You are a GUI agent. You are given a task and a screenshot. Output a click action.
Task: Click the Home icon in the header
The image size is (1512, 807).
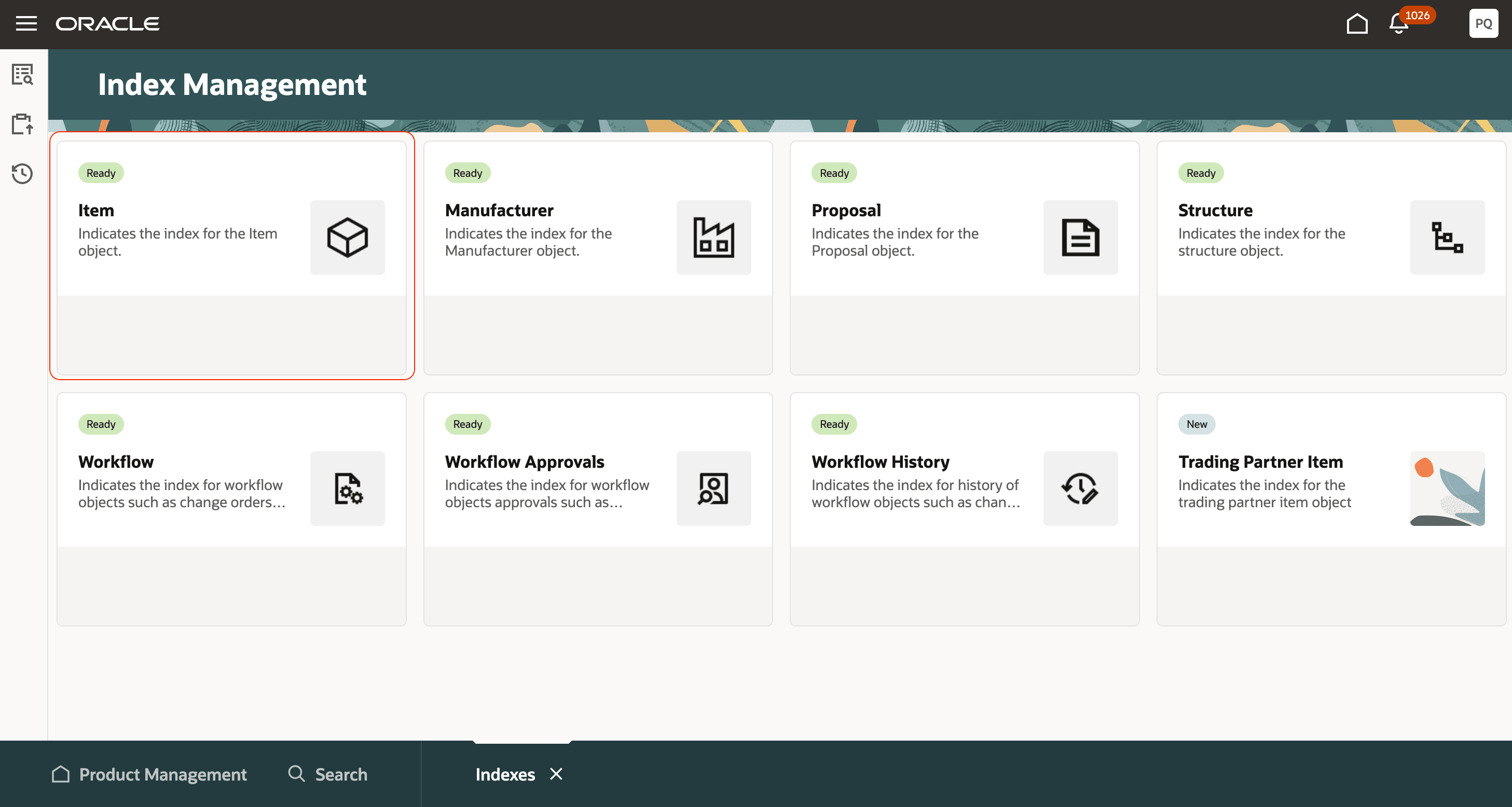tap(1356, 24)
